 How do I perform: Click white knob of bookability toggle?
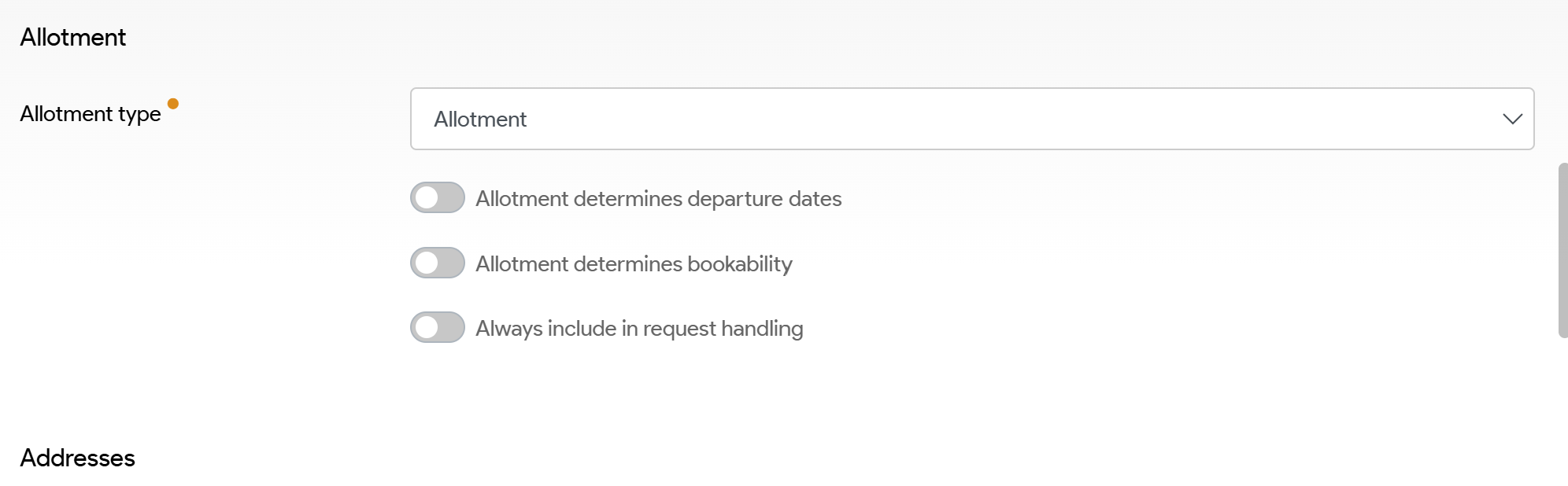(x=427, y=263)
